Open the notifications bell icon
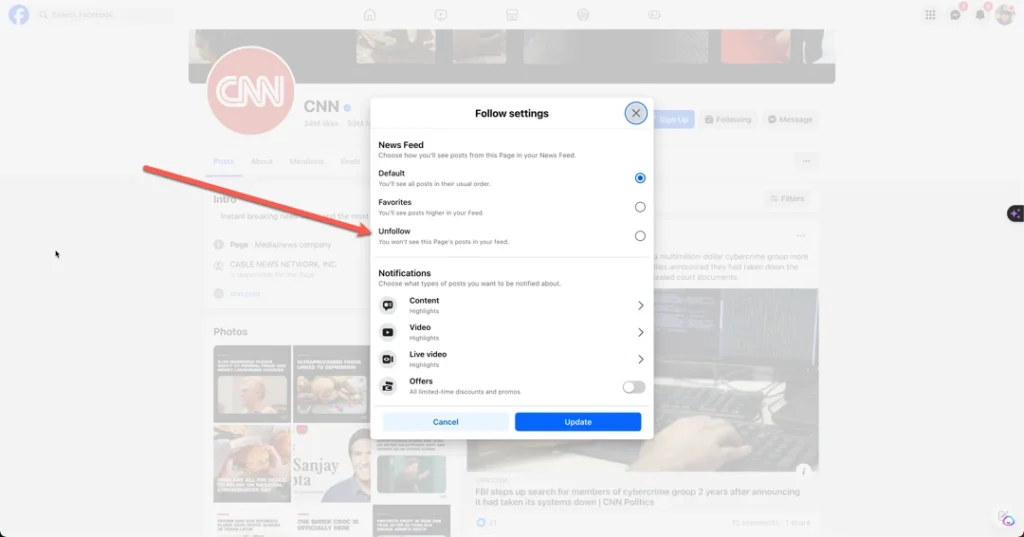This screenshot has height=537, width=1024. pyautogui.click(x=980, y=14)
